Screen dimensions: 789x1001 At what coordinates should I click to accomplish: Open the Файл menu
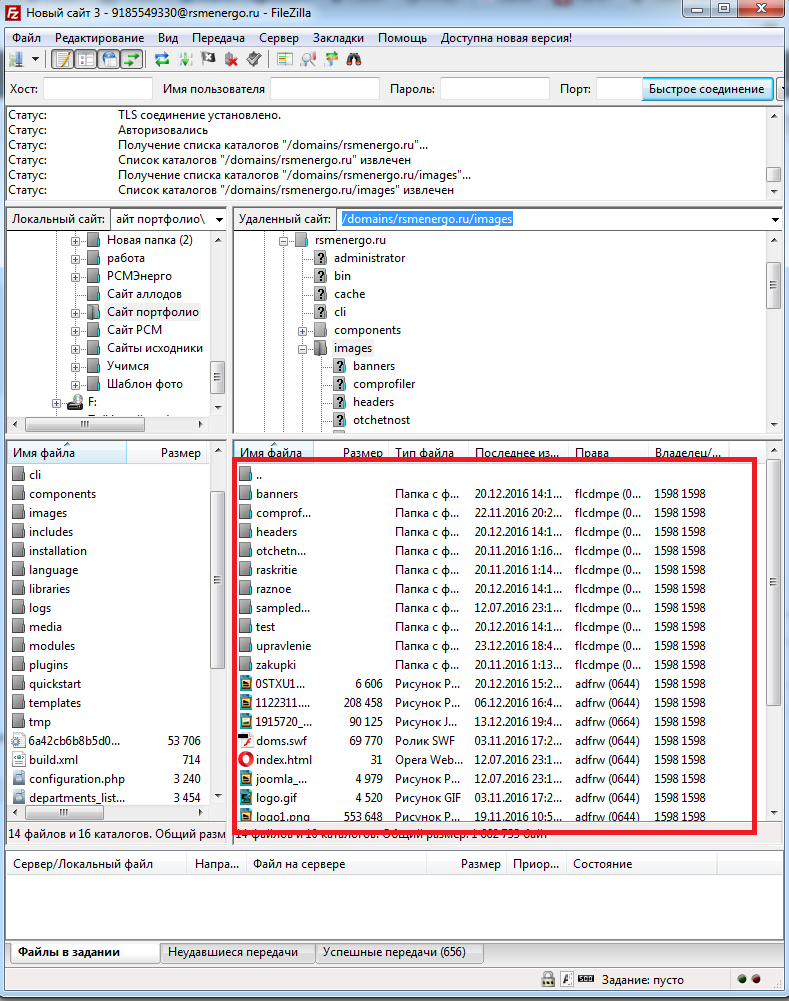click(x=26, y=38)
